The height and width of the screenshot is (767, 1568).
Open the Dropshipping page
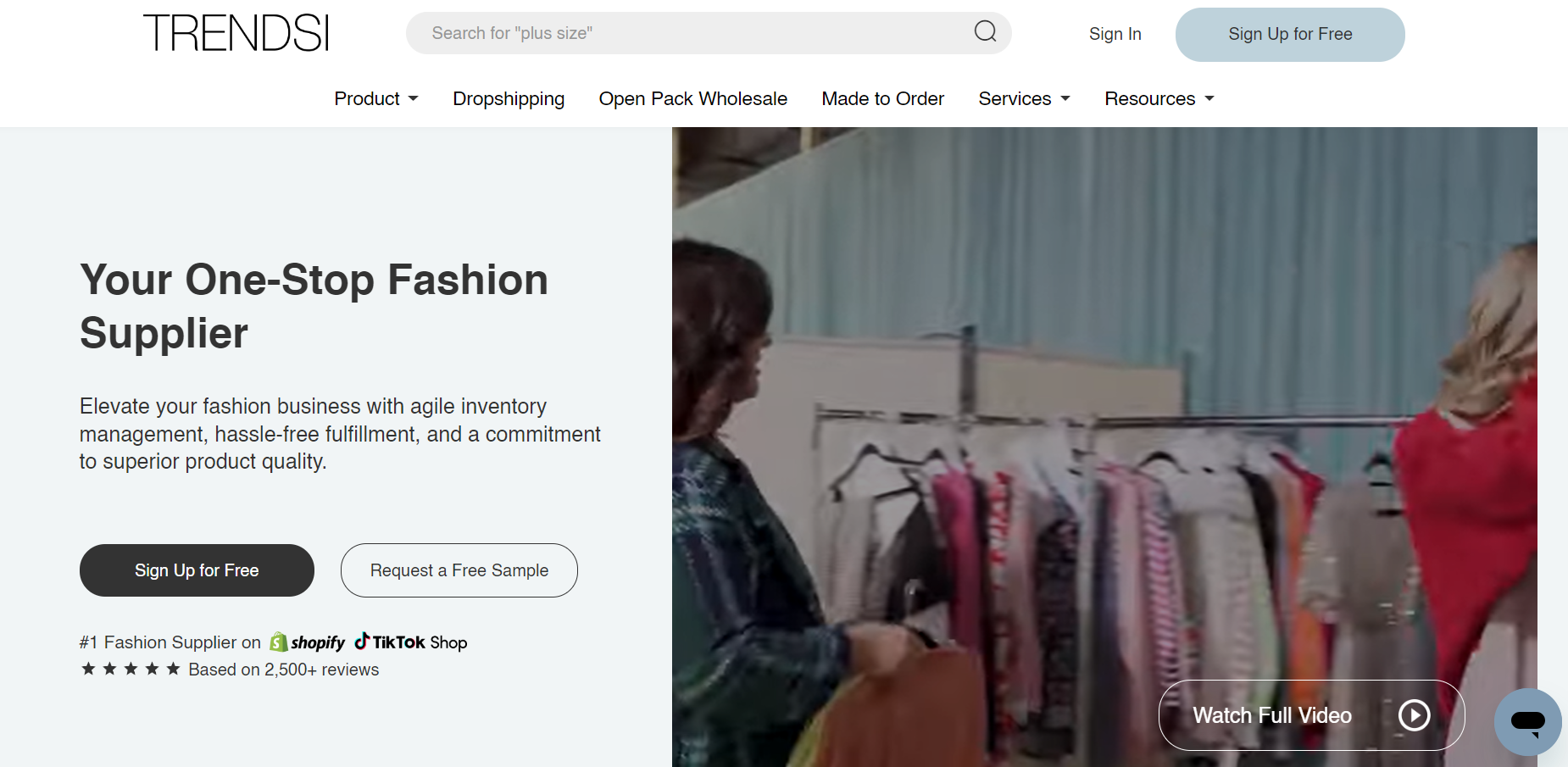509,99
